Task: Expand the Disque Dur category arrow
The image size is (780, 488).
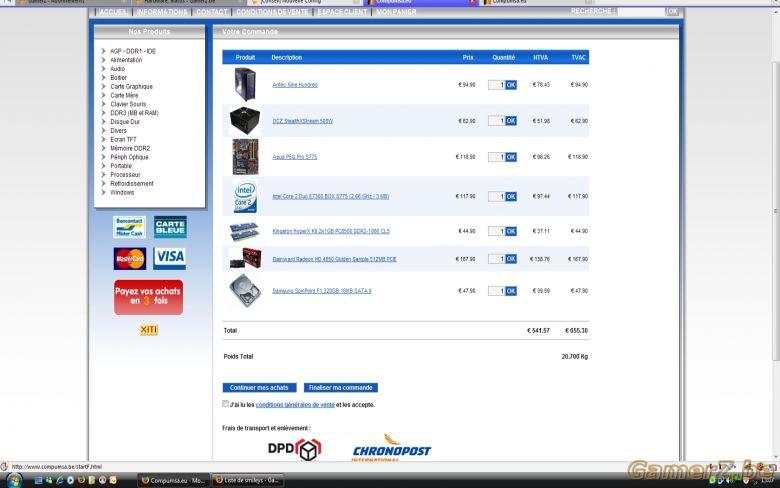Action: click(x=103, y=121)
